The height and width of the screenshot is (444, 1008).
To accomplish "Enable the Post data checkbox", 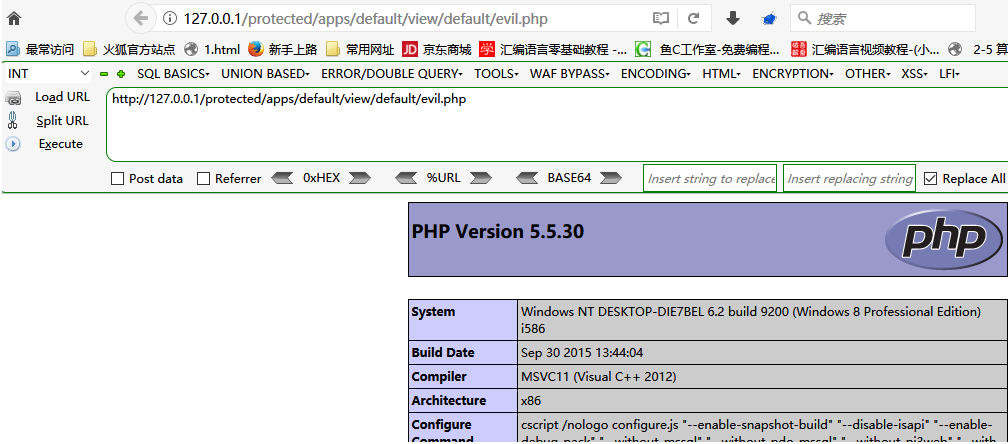I will pyautogui.click(x=118, y=179).
